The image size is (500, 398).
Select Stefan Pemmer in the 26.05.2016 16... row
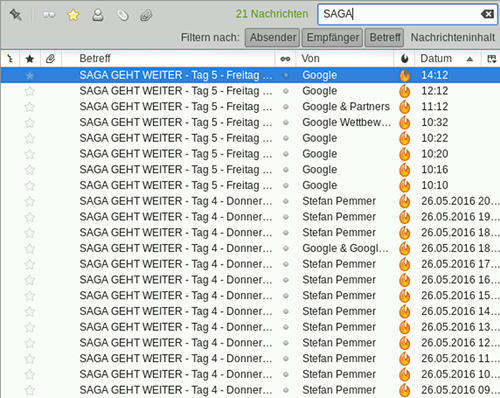[339, 280]
